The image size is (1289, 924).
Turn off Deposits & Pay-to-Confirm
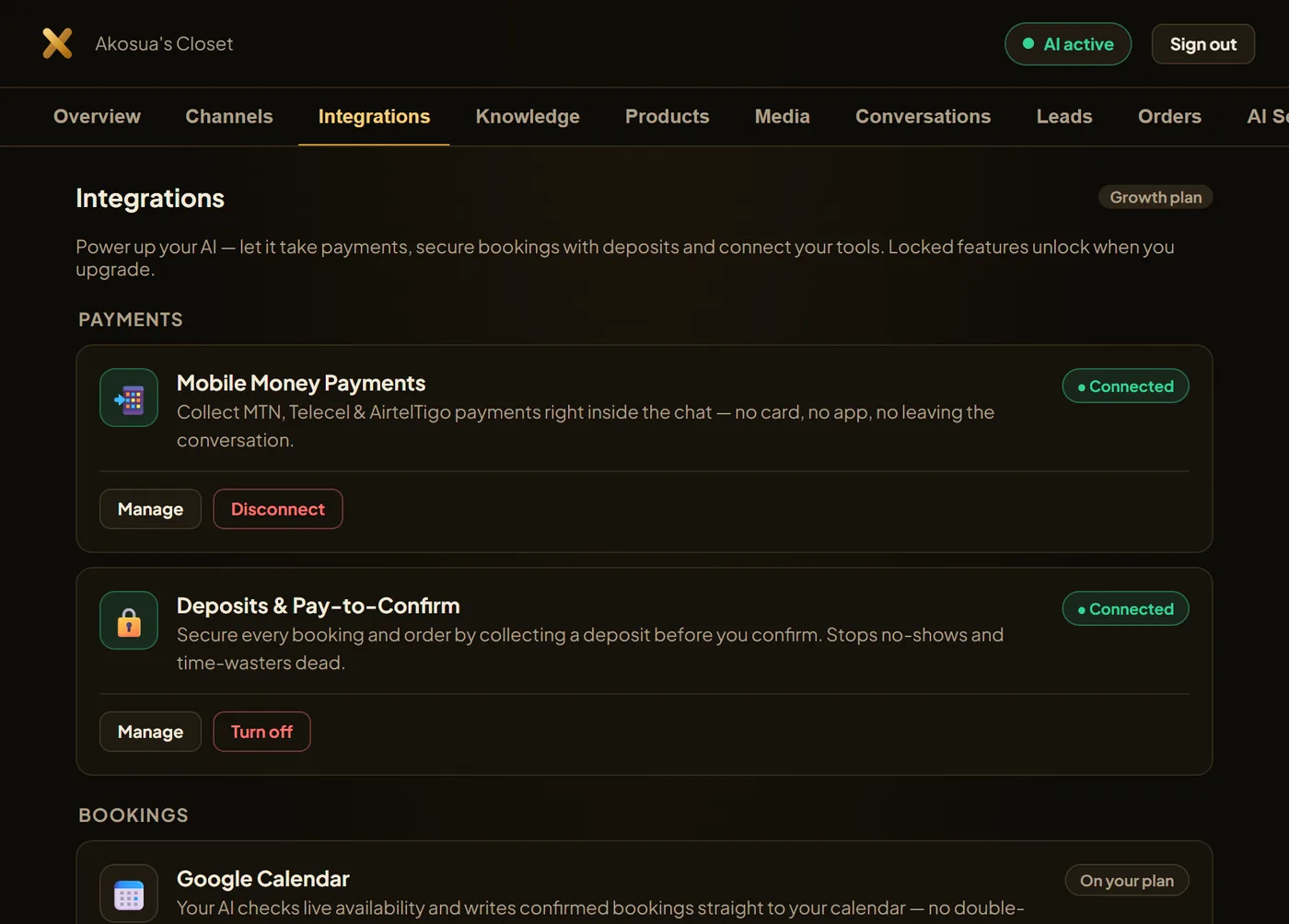(262, 732)
